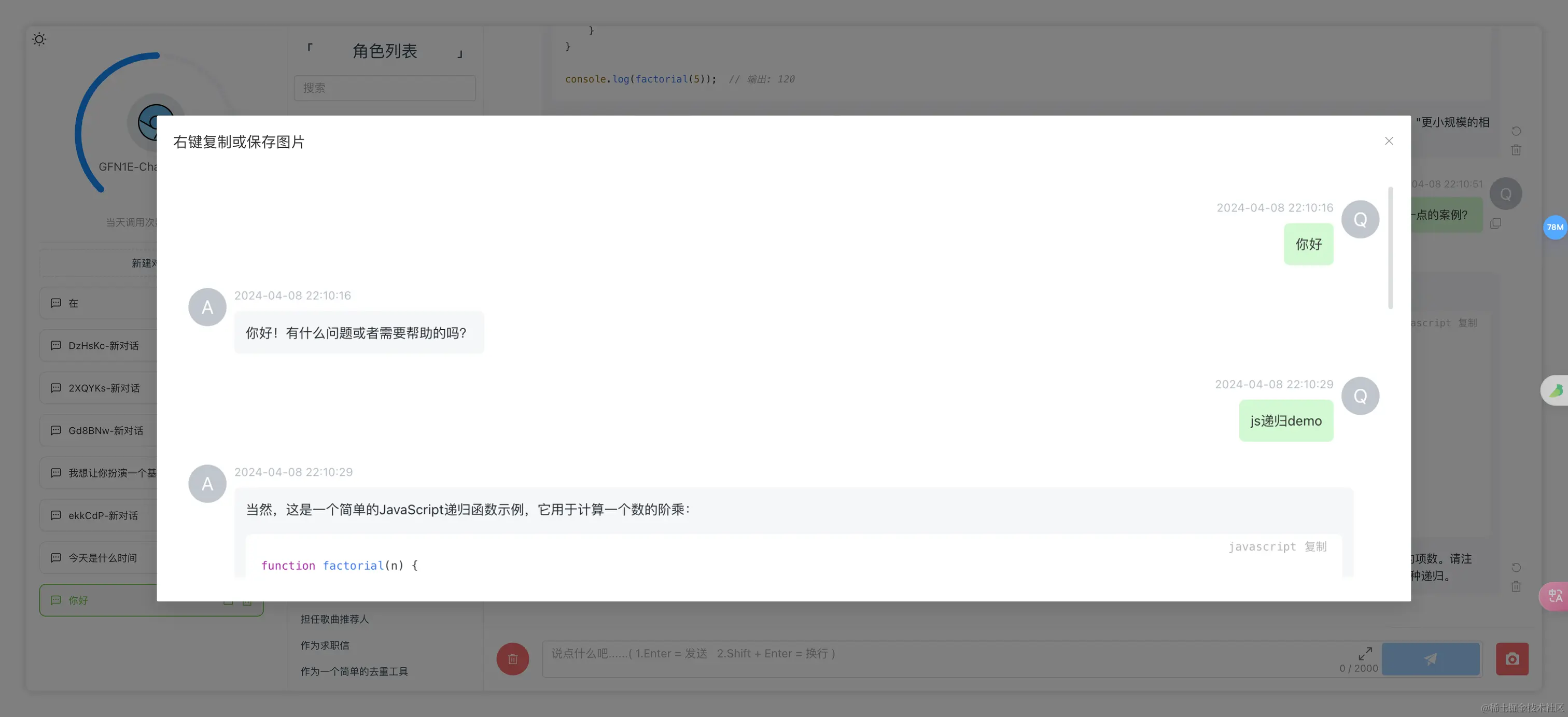
Task: Open the screenshot camera icon beside the send button
Action: point(1512,659)
